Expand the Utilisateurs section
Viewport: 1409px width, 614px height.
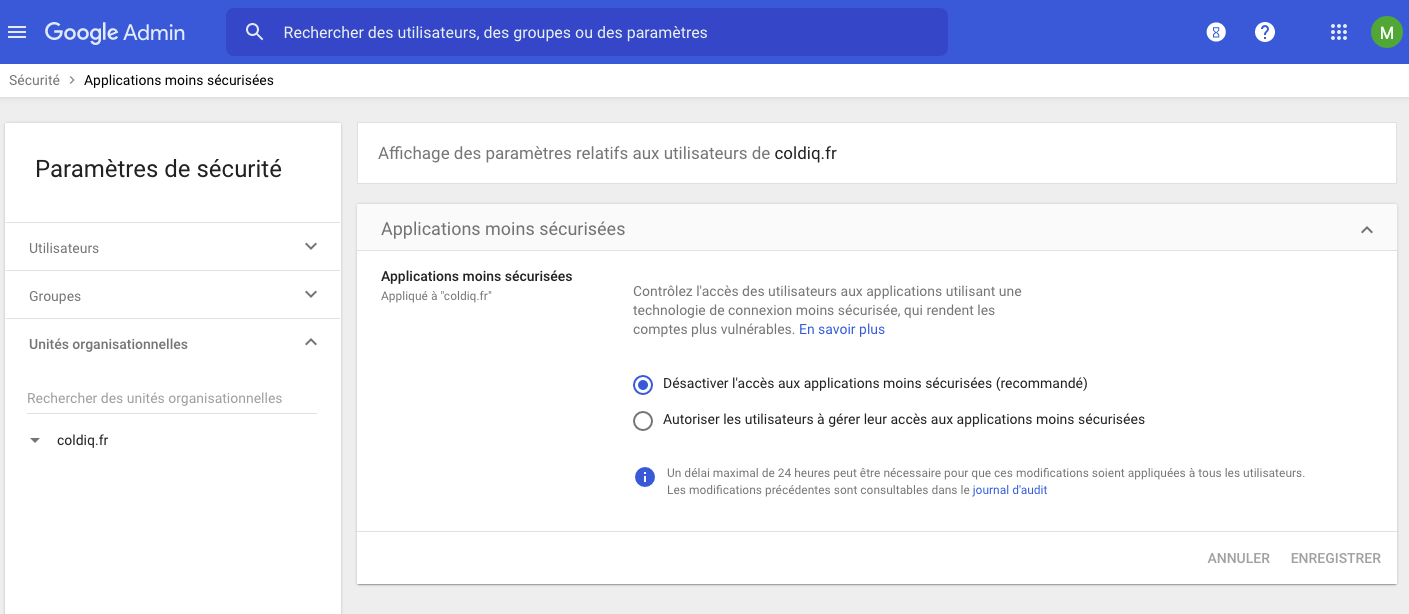(311, 247)
